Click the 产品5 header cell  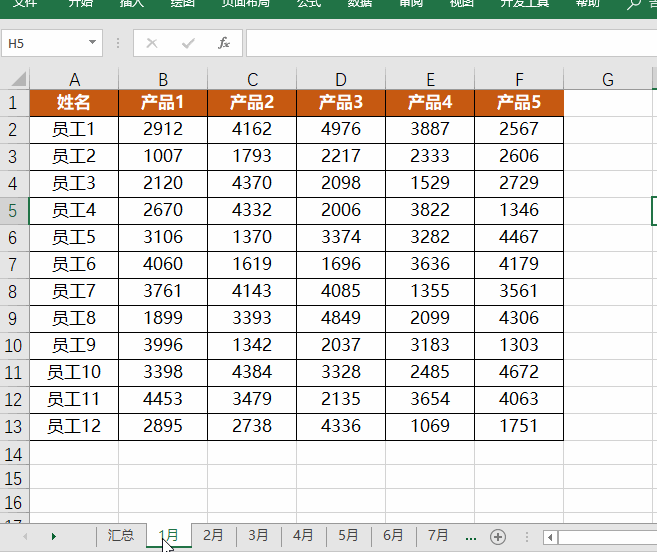click(519, 103)
